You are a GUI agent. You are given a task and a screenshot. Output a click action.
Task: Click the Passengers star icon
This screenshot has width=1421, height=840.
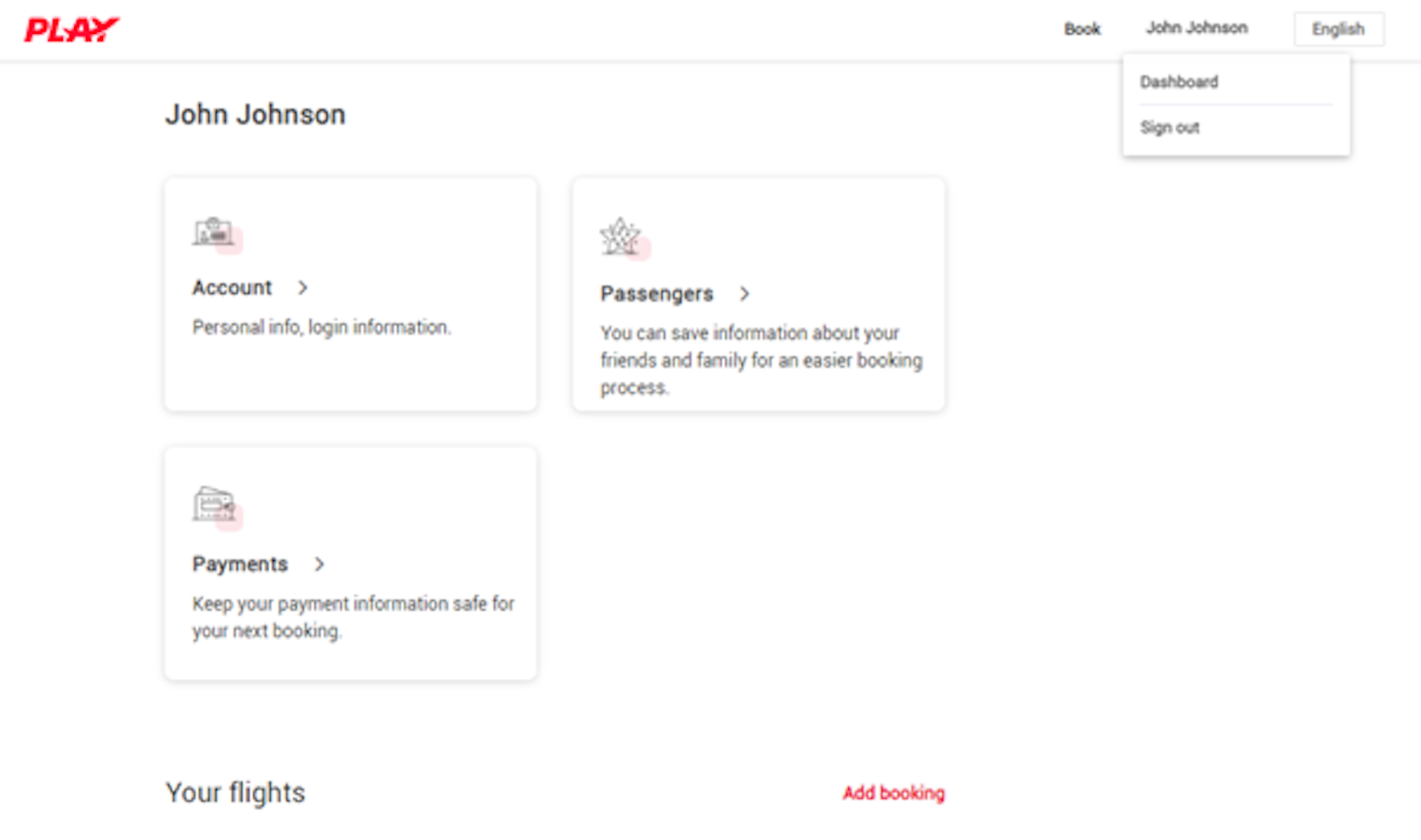click(624, 238)
